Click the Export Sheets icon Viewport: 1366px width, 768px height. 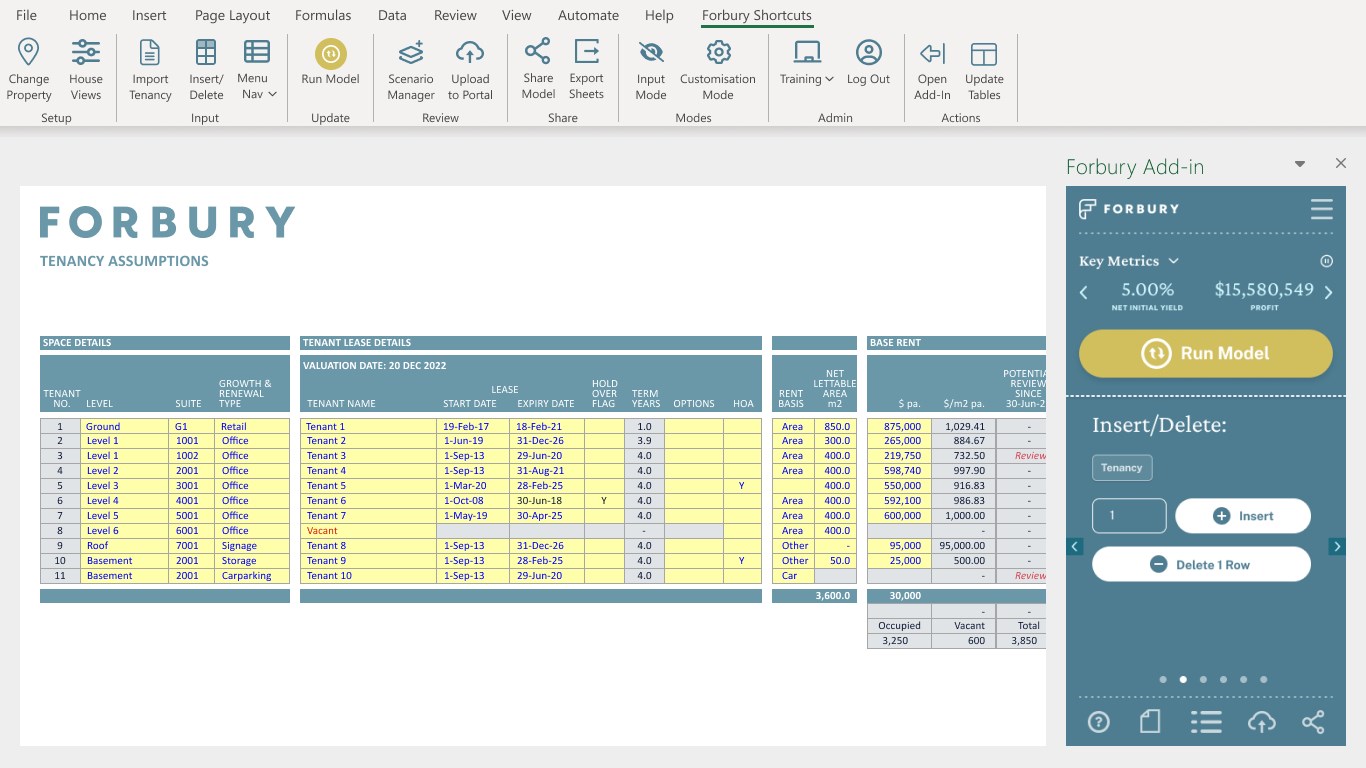pyautogui.click(x=586, y=51)
